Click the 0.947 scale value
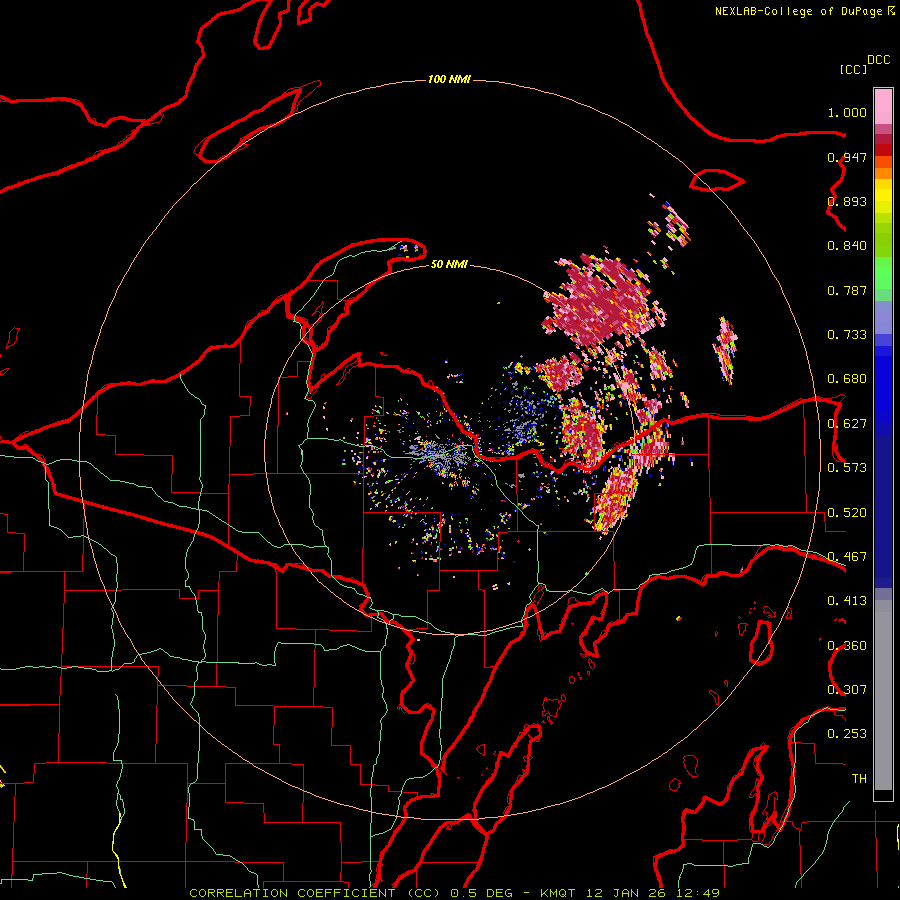Viewport: 900px width, 900px height. (847, 157)
